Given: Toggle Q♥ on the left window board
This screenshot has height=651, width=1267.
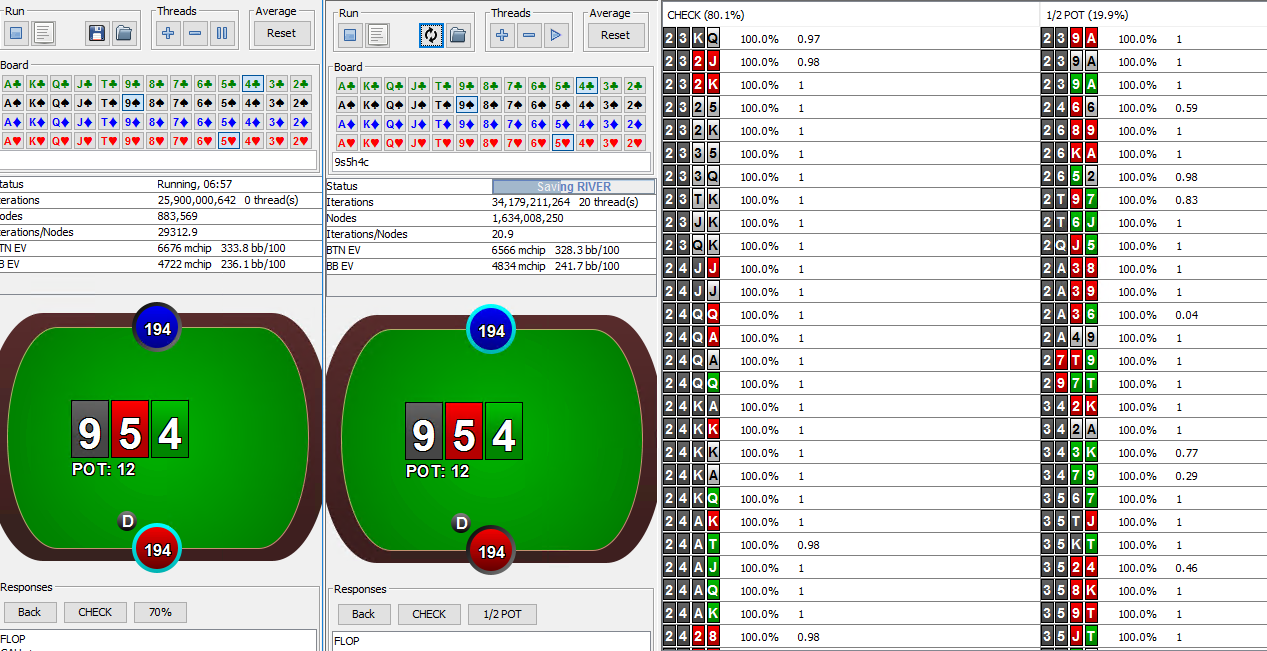Looking at the screenshot, I should pyautogui.click(x=60, y=141).
